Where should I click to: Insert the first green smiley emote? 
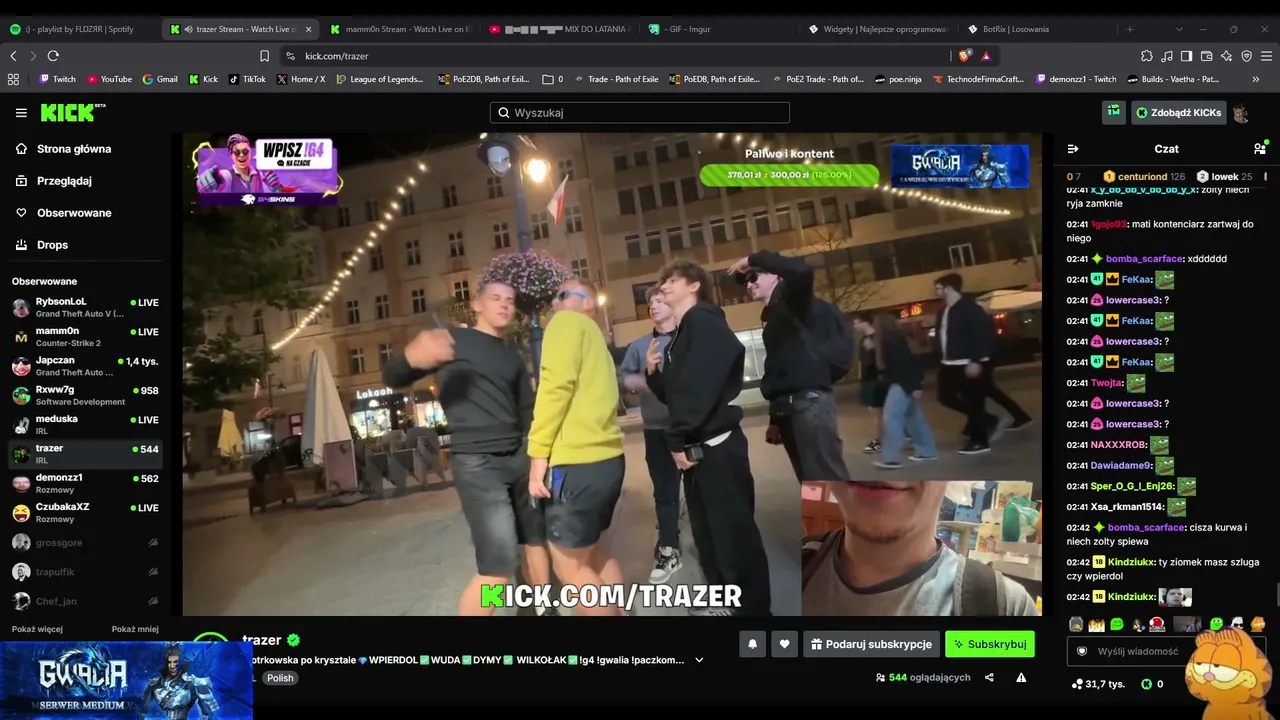coord(1117,624)
